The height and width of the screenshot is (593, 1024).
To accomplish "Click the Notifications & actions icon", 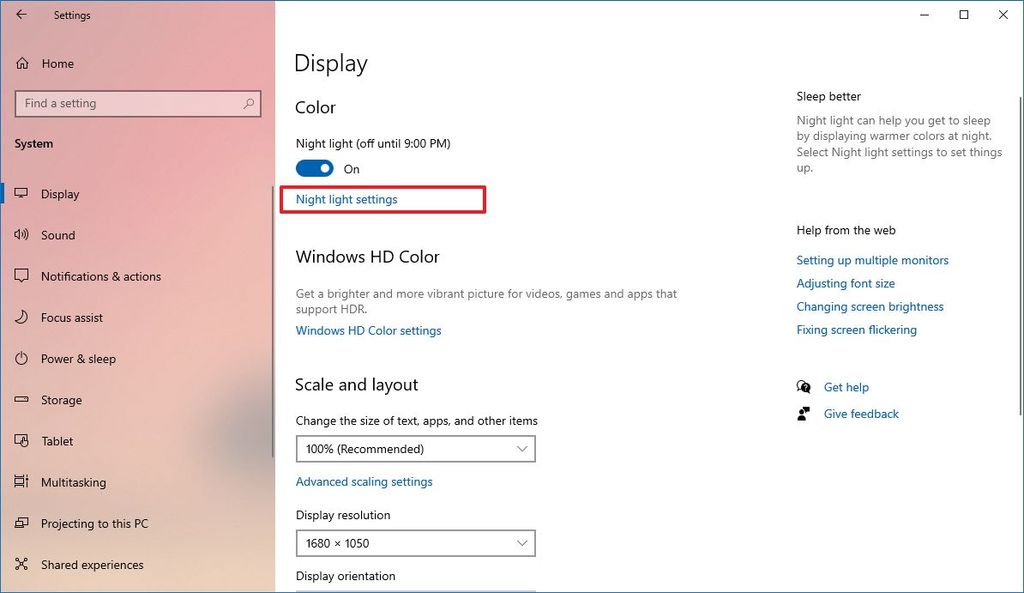I will [x=21, y=276].
